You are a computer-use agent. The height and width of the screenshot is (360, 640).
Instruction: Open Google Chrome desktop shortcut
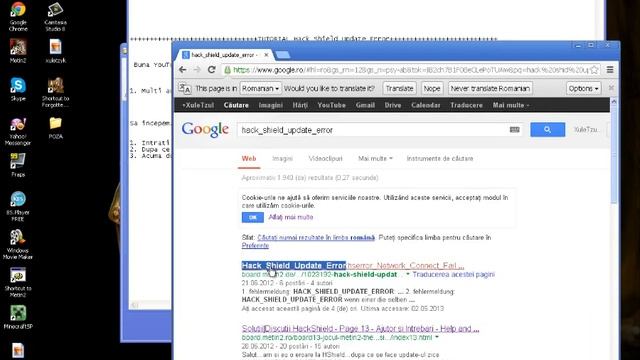click(x=18, y=16)
